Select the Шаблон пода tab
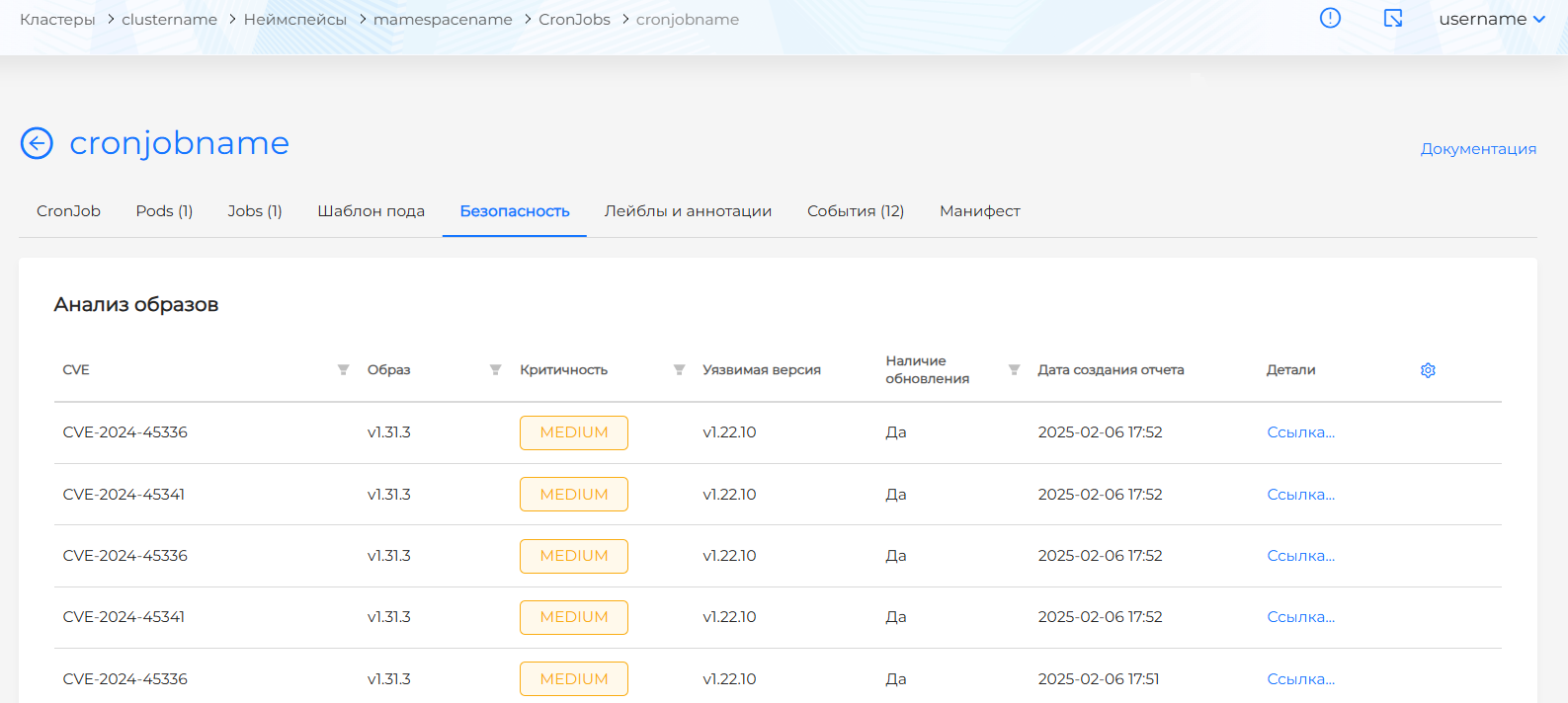The height and width of the screenshot is (703, 1568). 371,211
